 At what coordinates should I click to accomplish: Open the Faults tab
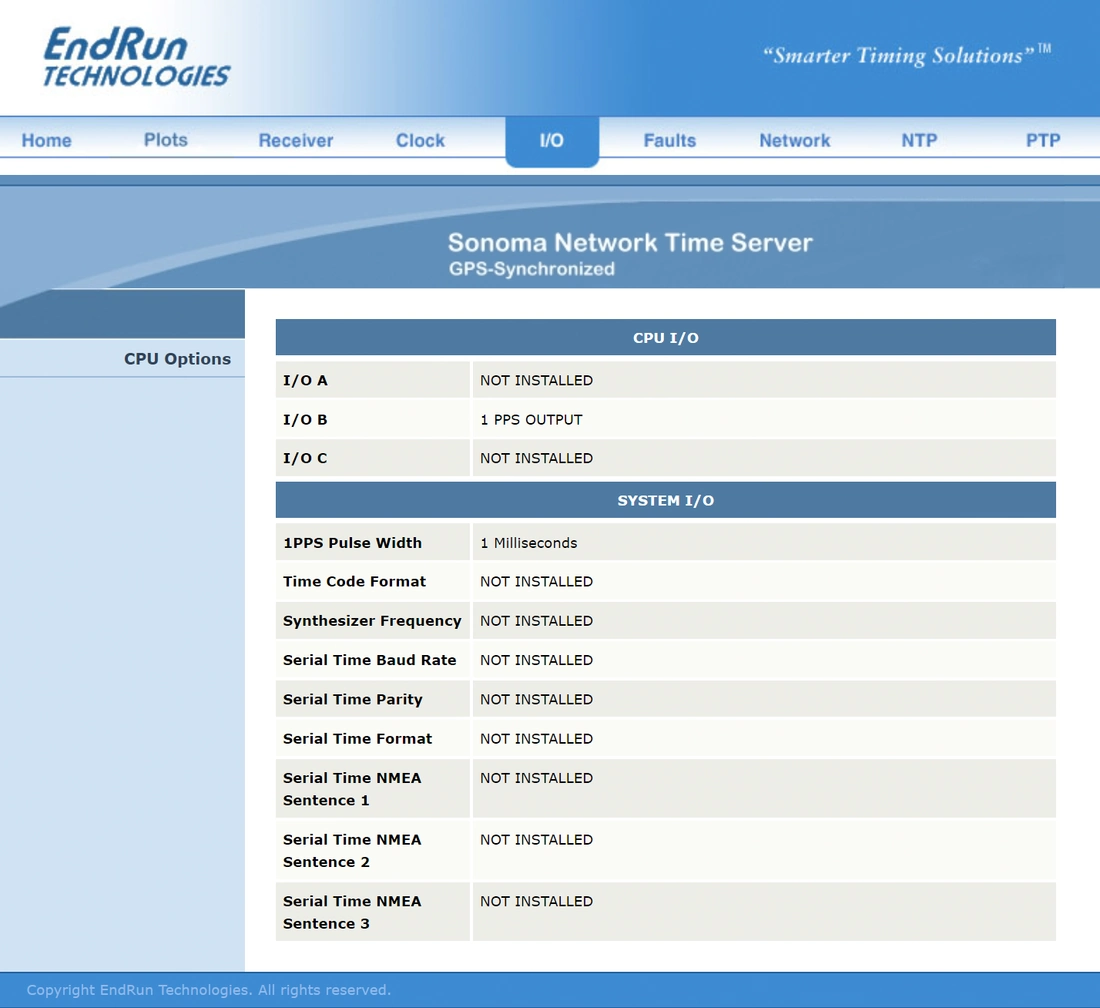[x=670, y=140]
